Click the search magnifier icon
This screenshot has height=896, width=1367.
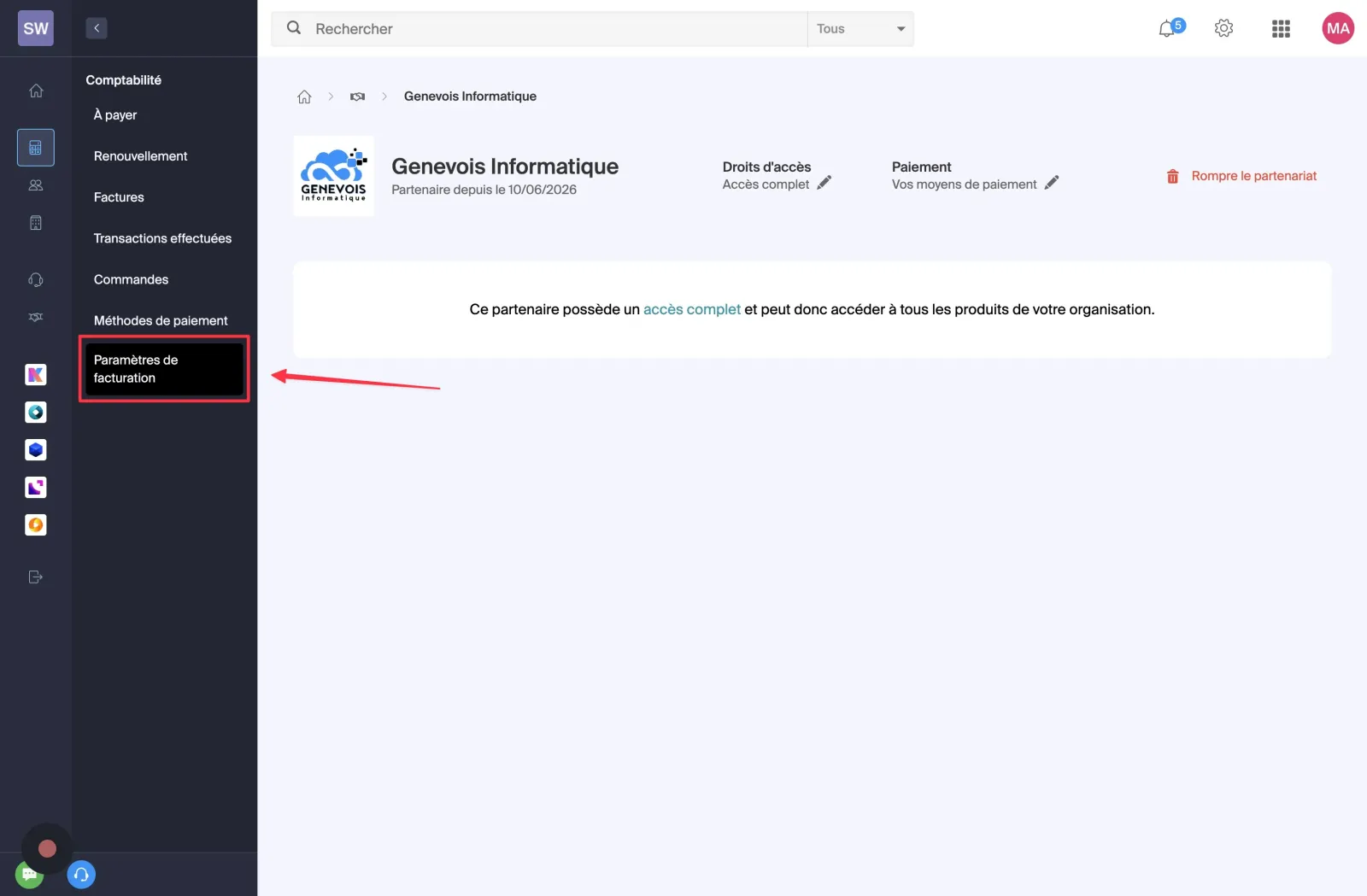point(294,28)
